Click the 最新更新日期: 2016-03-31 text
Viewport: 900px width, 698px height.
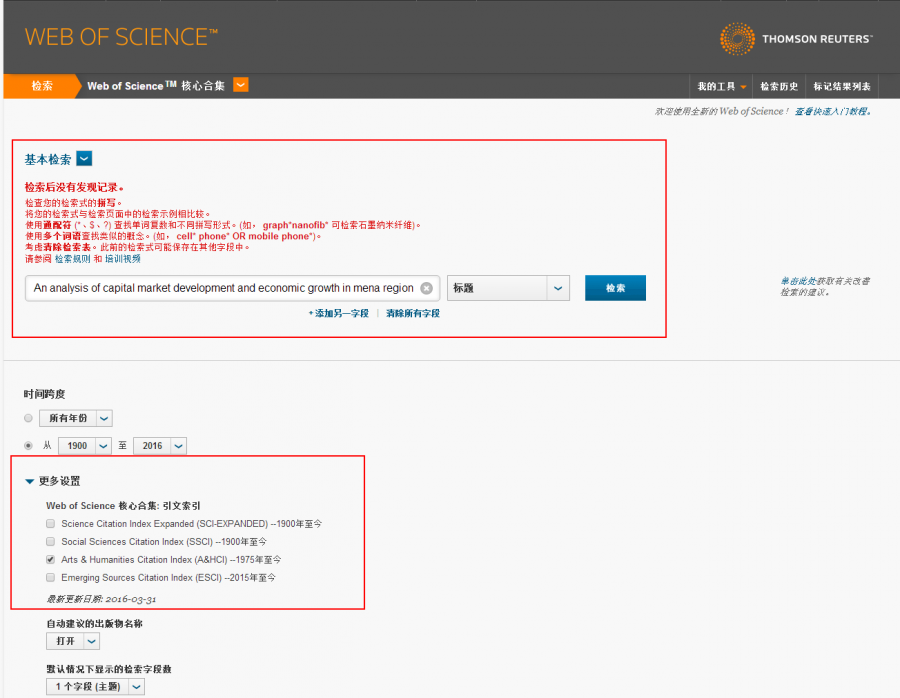click(x=101, y=599)
